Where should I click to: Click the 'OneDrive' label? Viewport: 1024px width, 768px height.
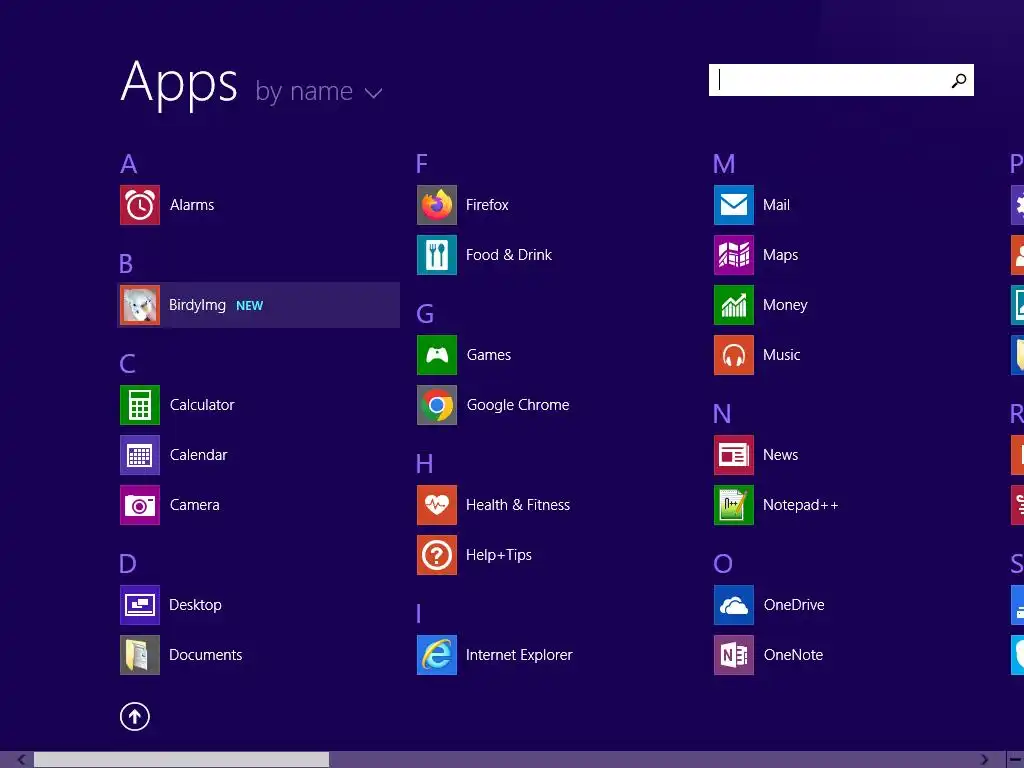(794, 605)
